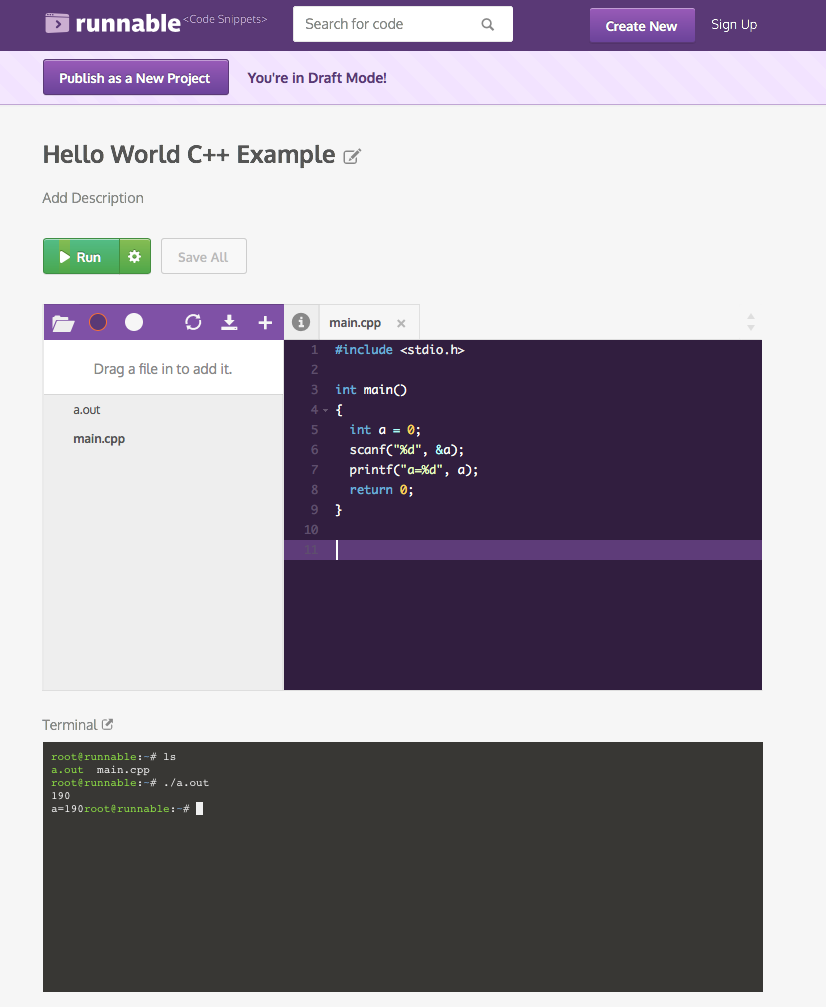Click the edit title pencil icon
The image size is (826, 1007).
tap(352, 156)
